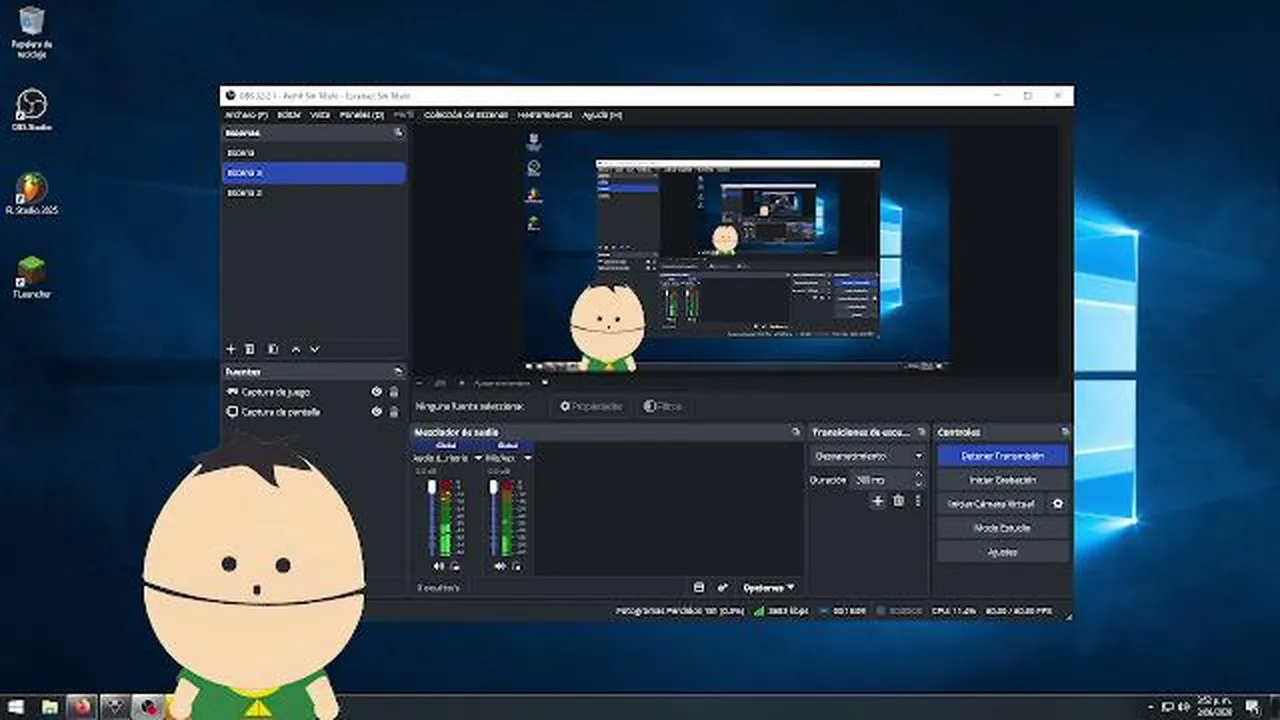Click the transition Duración value field

(x=882, y=480)
